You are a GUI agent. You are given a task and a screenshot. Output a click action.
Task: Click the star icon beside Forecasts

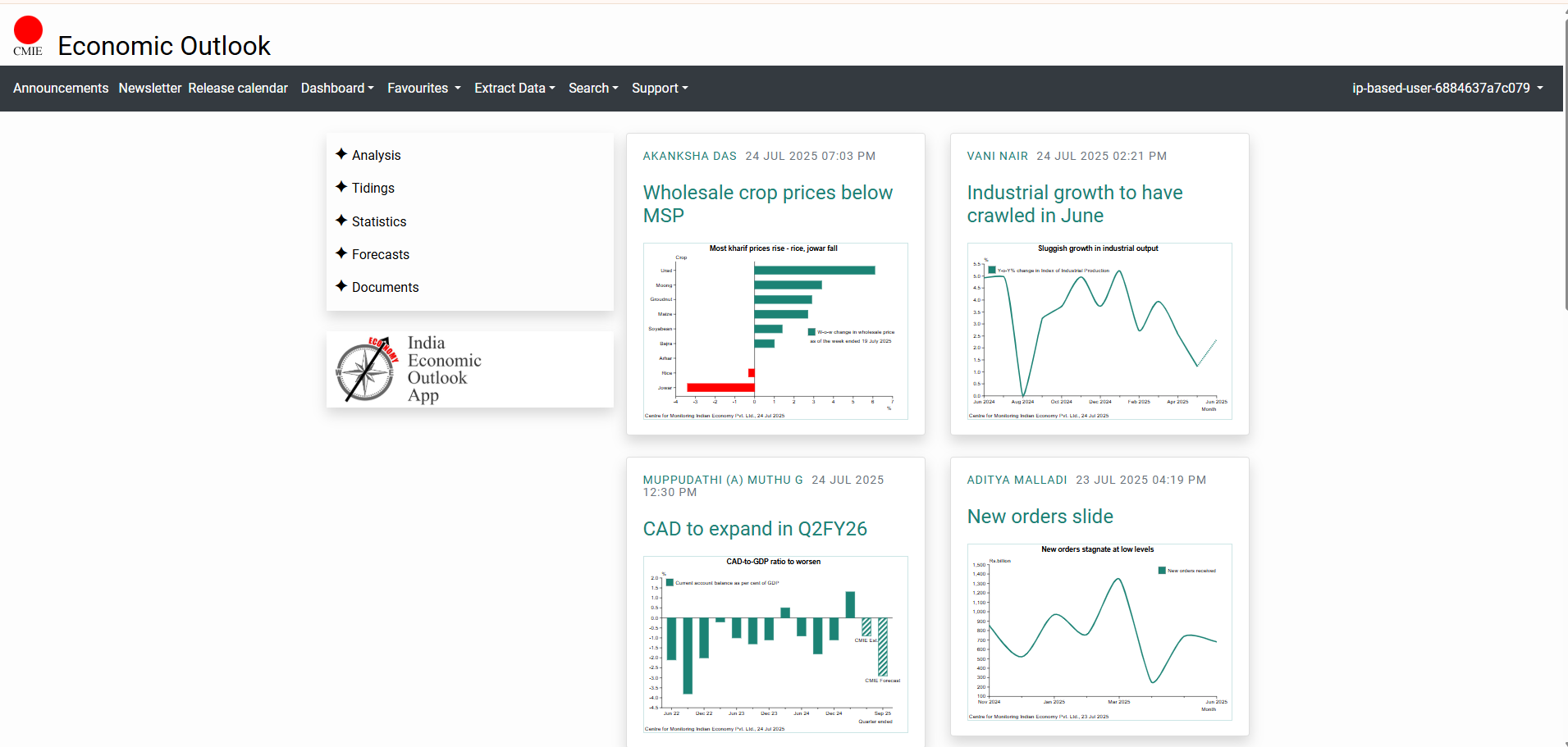pos(341,253)
